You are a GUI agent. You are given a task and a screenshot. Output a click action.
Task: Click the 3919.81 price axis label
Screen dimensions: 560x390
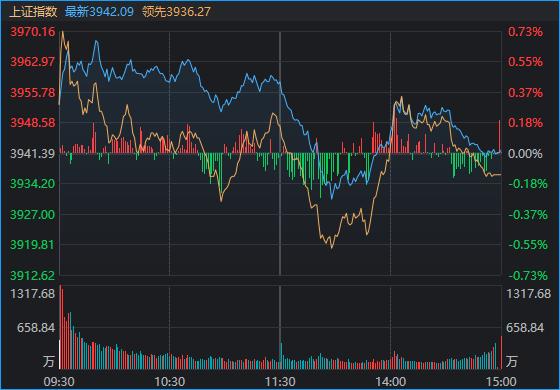(33, 245)
